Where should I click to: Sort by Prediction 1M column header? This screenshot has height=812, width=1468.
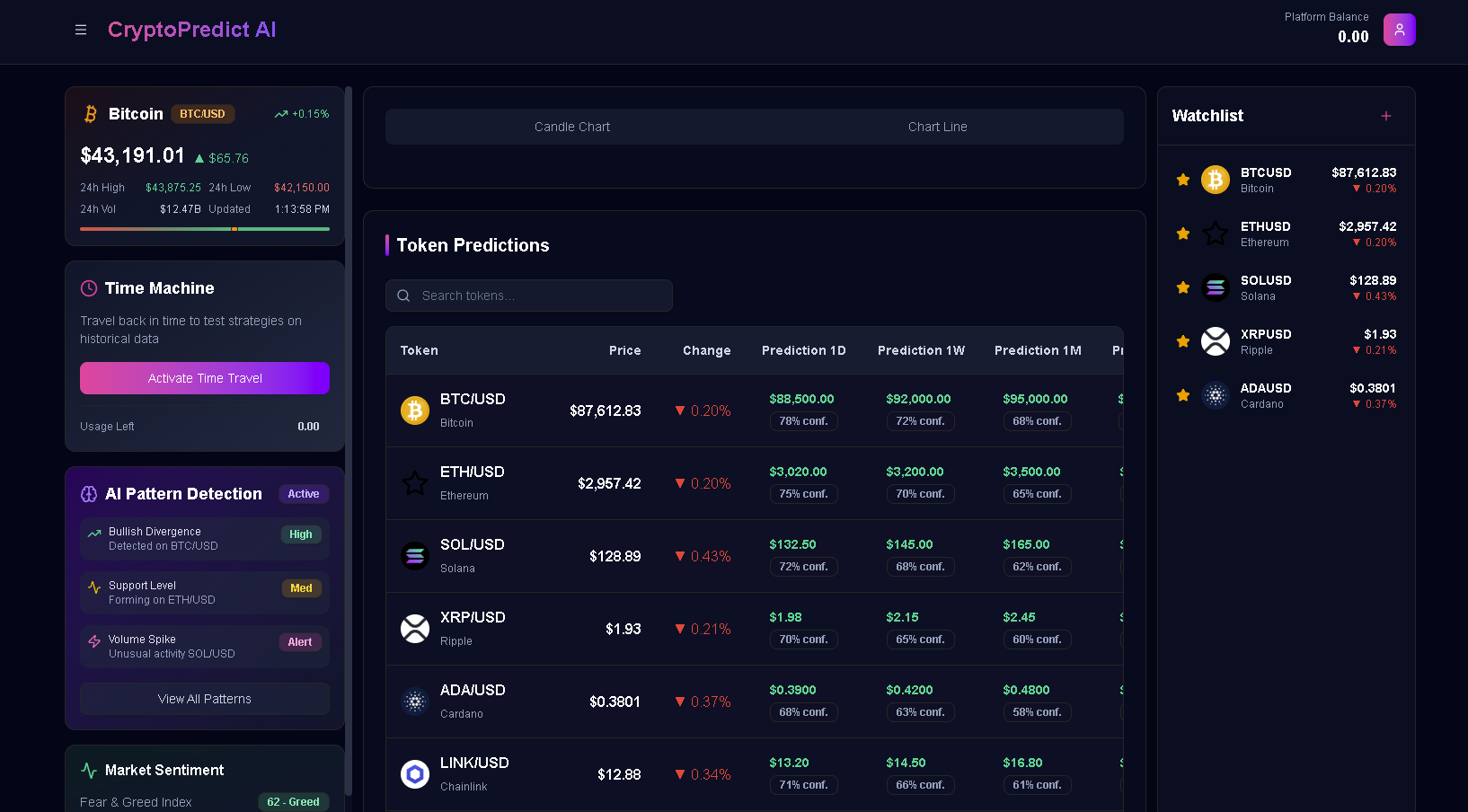(1038, 350)
